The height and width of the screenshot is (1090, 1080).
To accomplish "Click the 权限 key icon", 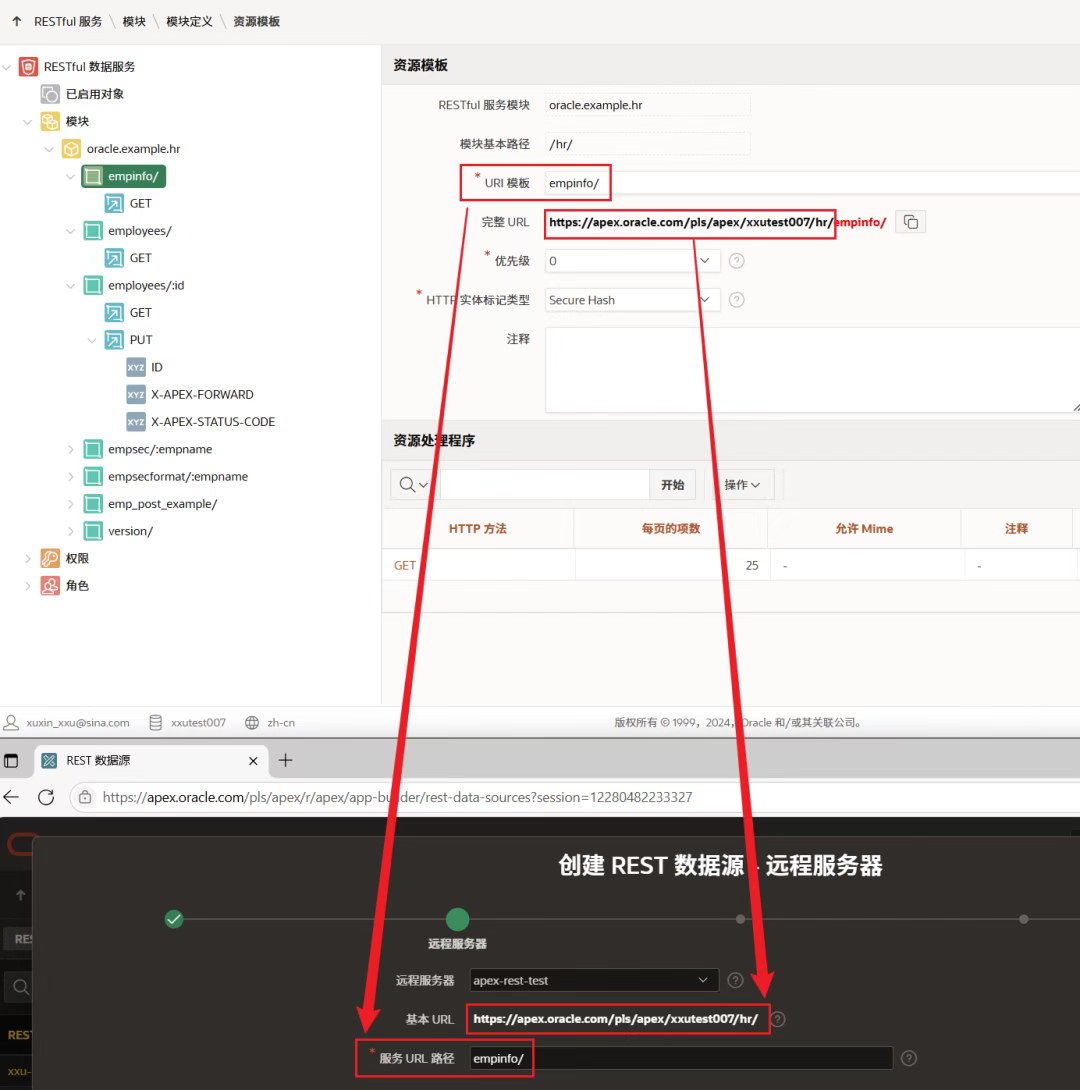I will (50, 558).
